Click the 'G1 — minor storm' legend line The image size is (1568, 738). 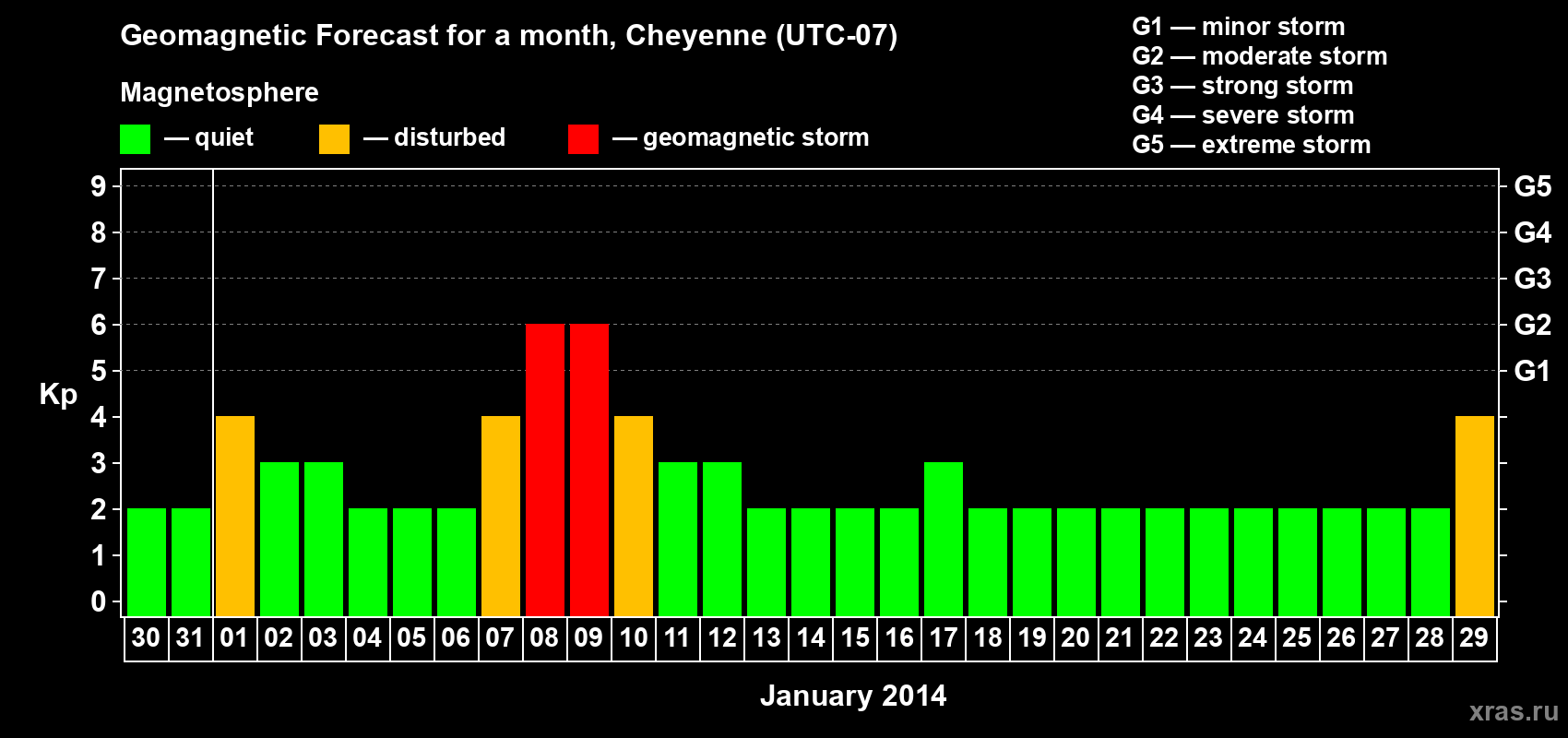(x=1239, y=27)
